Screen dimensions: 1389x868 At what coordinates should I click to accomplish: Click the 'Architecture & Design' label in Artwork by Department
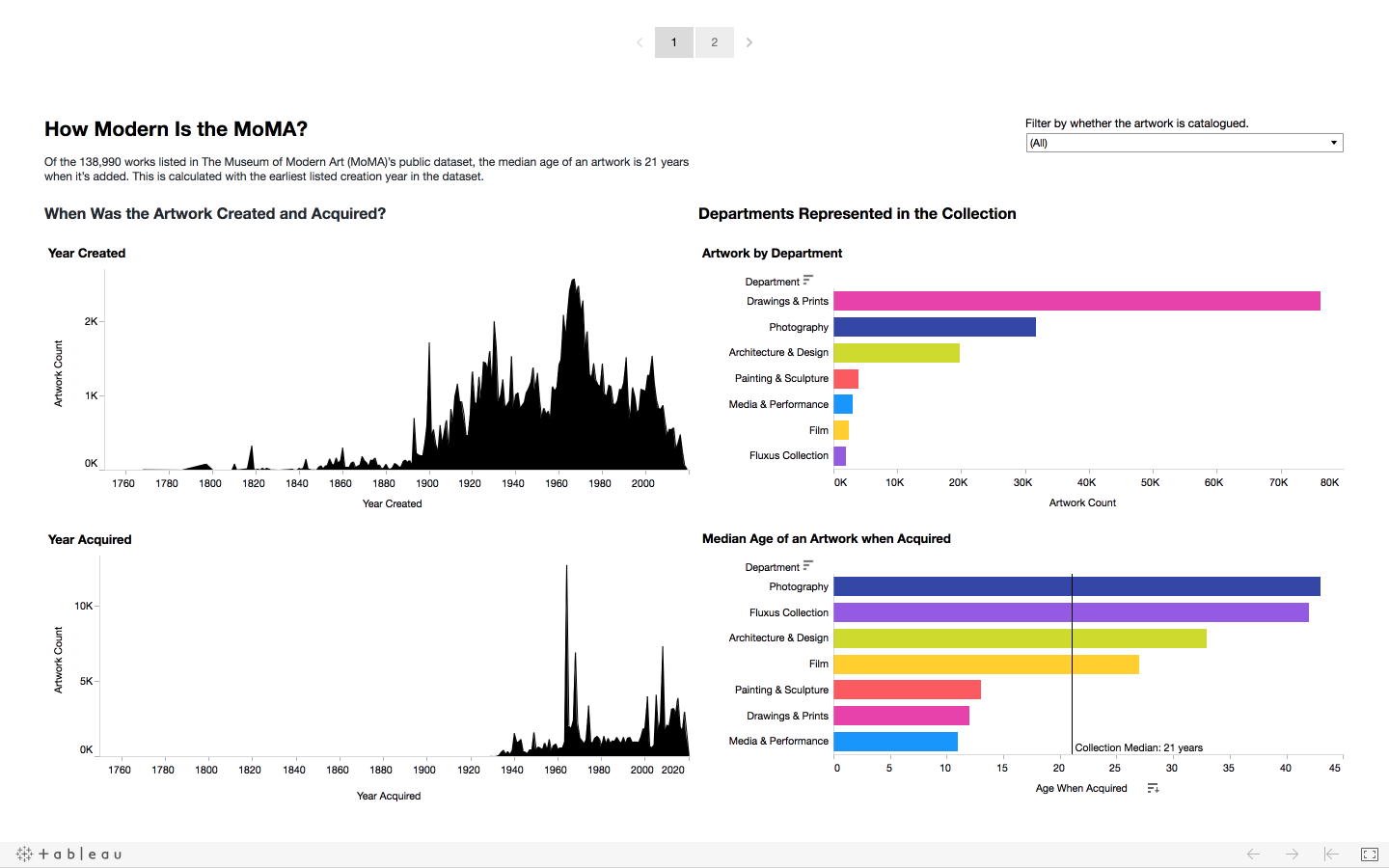[x=778, y=353]
